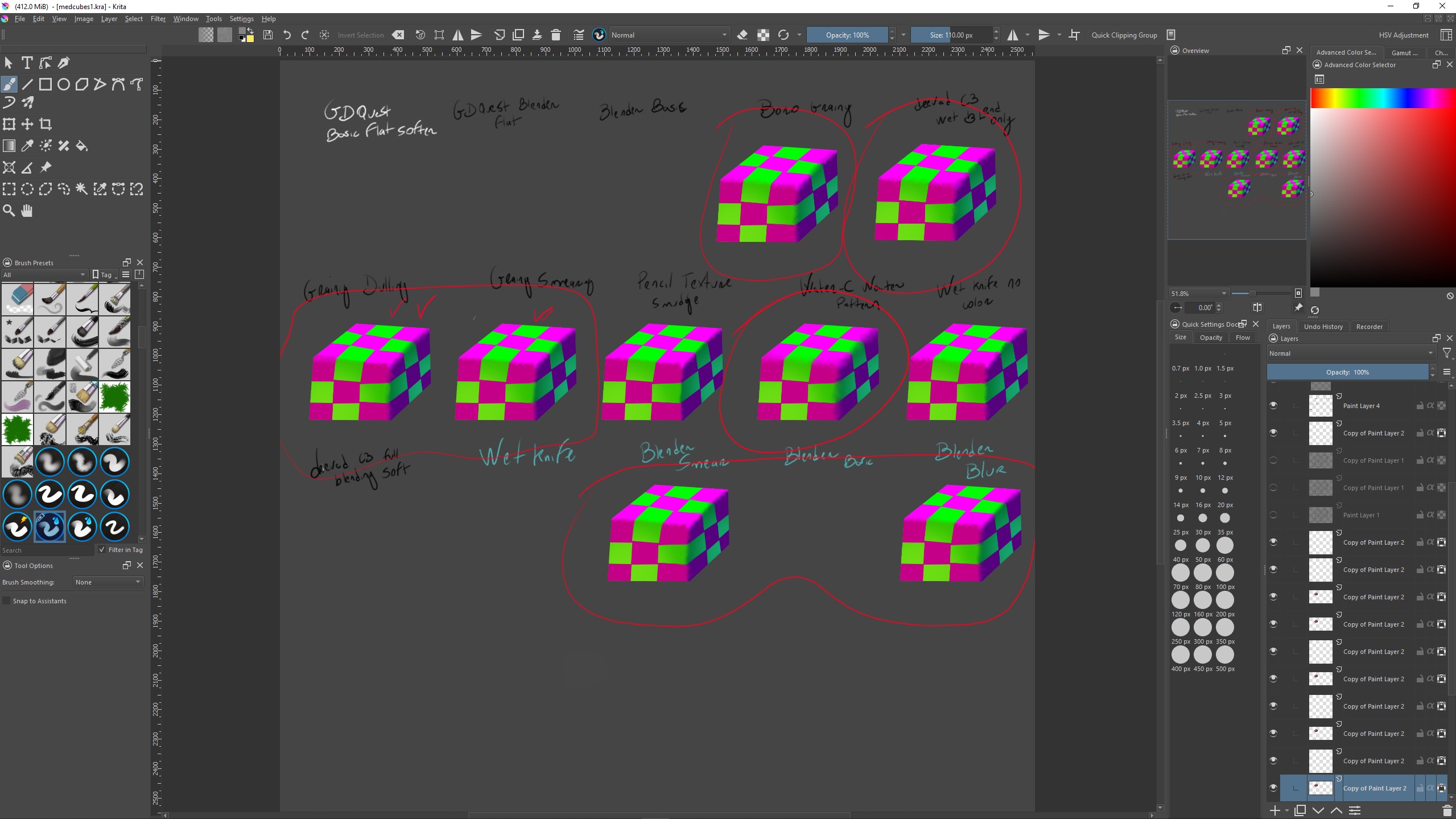Click the save document icon
The image size is (1456, 819).
[x=267, y=35]
